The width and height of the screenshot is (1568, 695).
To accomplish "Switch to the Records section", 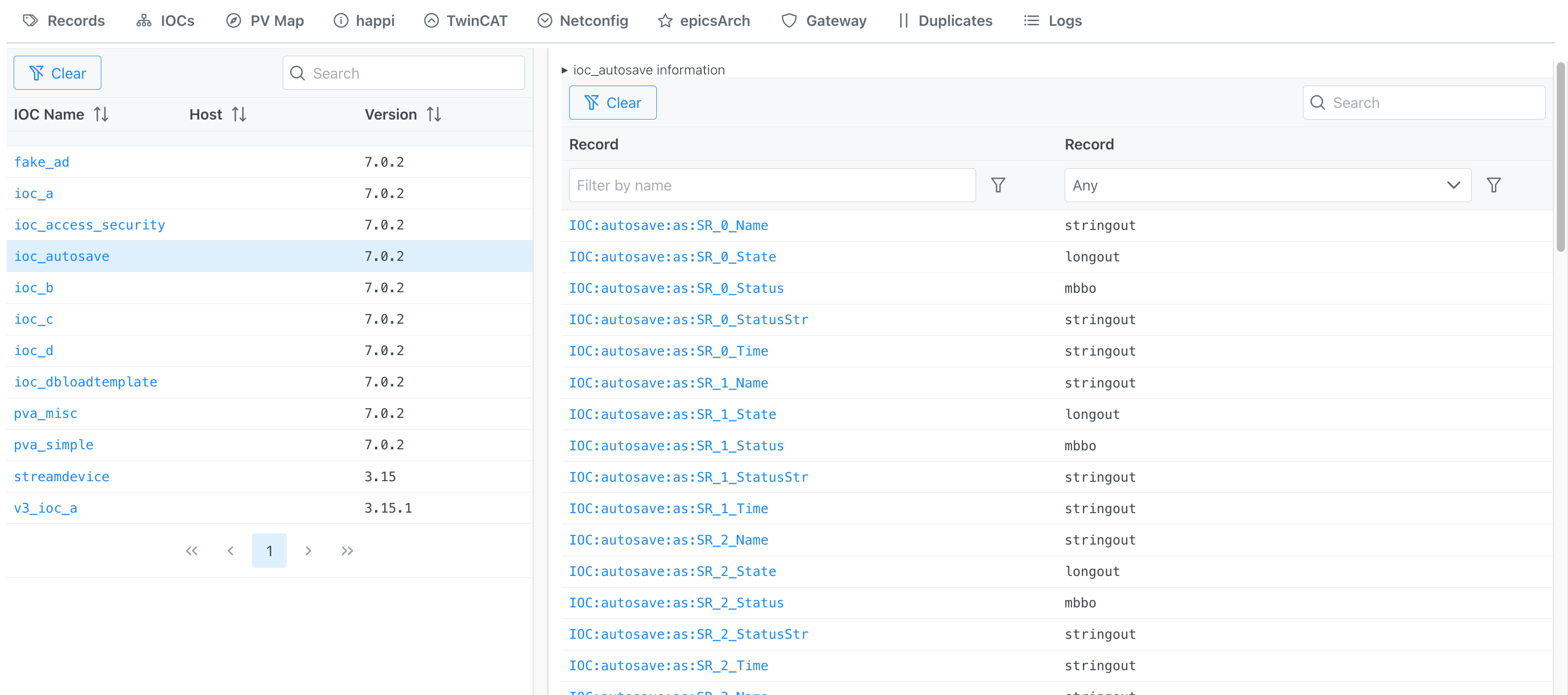I will [63, 20].
